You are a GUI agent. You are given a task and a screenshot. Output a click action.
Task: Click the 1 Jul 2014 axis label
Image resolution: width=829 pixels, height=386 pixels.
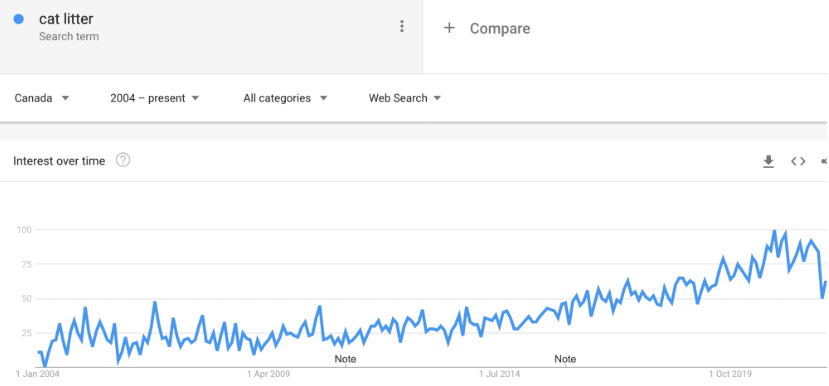500,374
